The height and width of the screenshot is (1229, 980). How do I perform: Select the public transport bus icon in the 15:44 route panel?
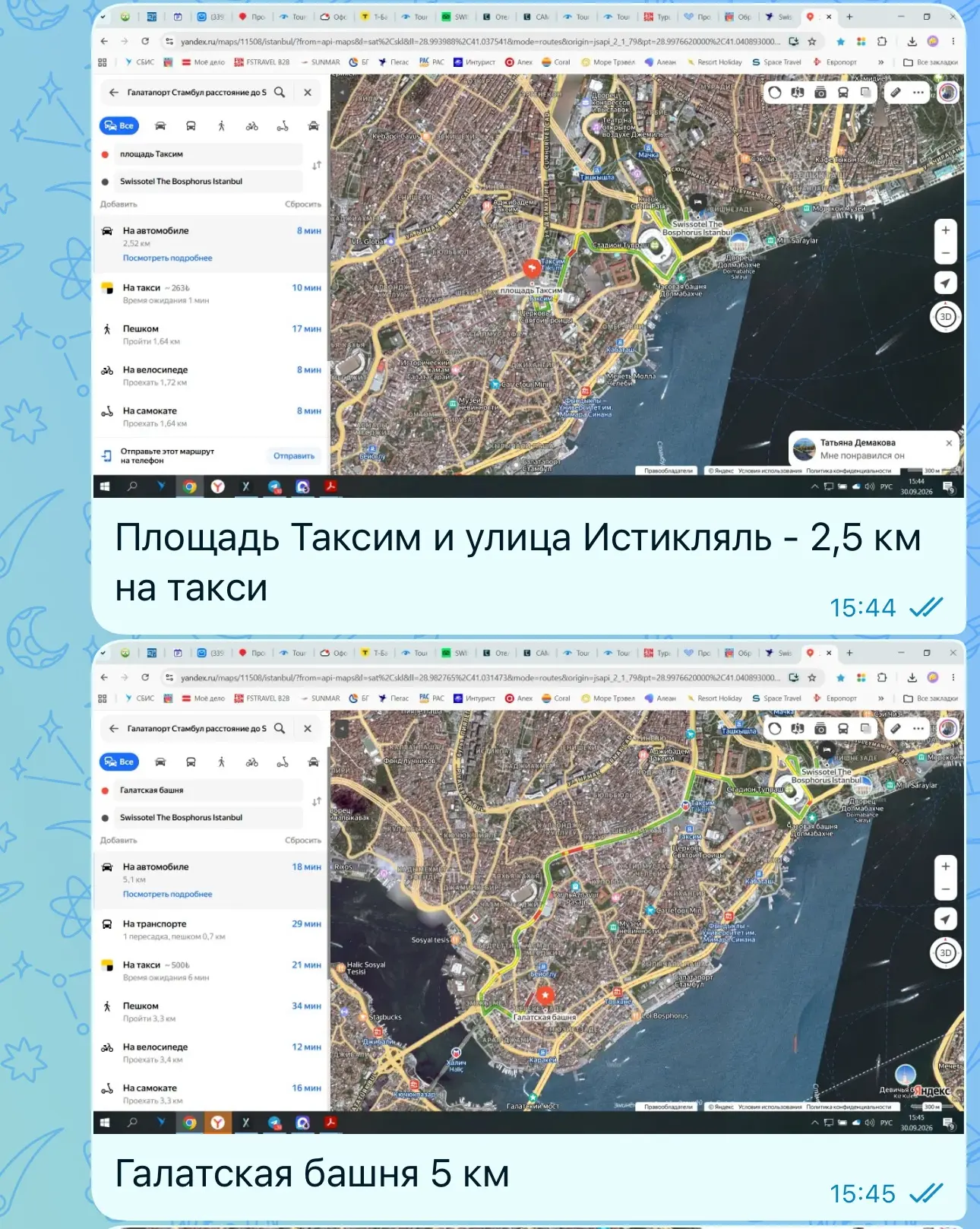tap(191, 126)
